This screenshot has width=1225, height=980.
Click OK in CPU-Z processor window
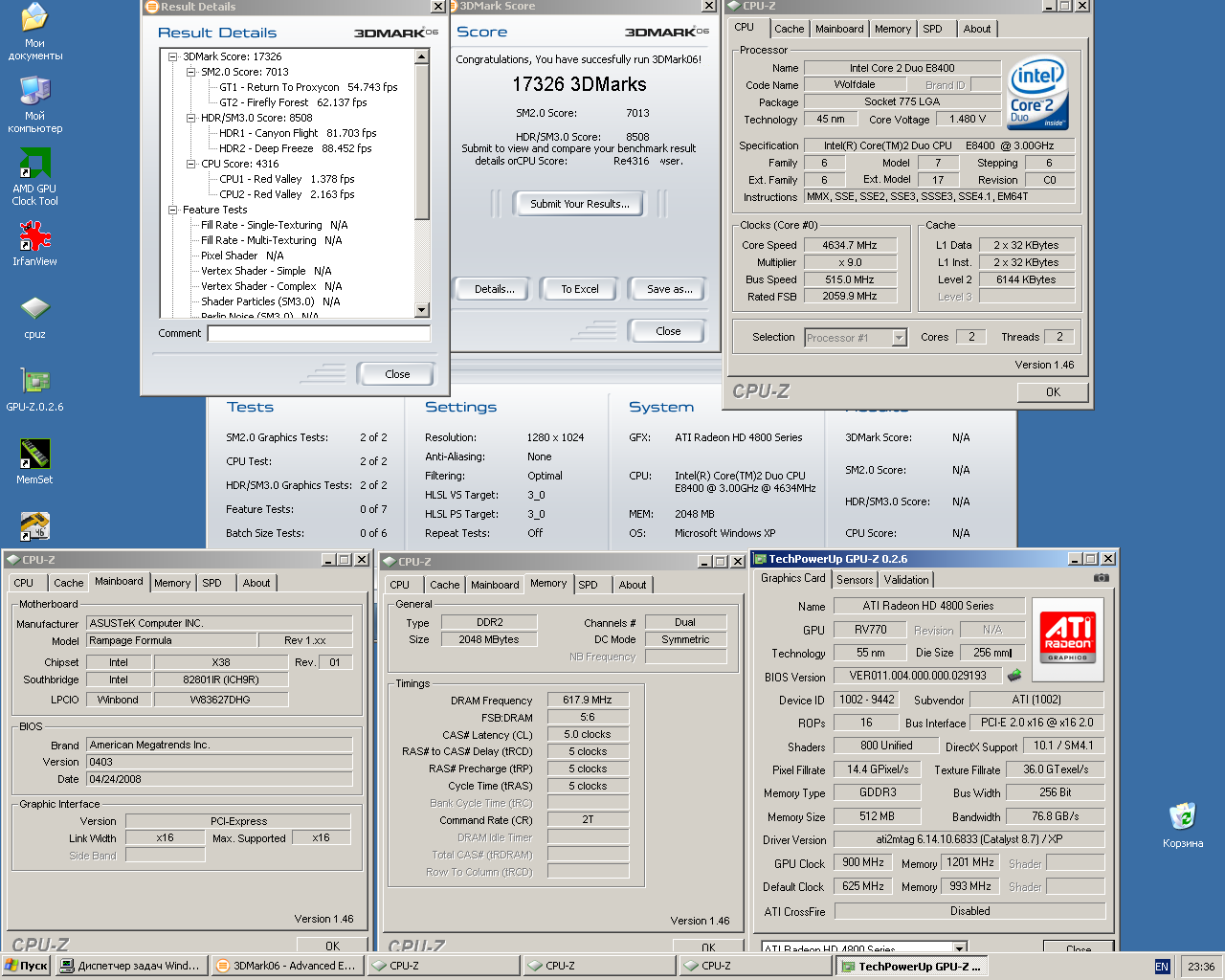point(1053,391)
